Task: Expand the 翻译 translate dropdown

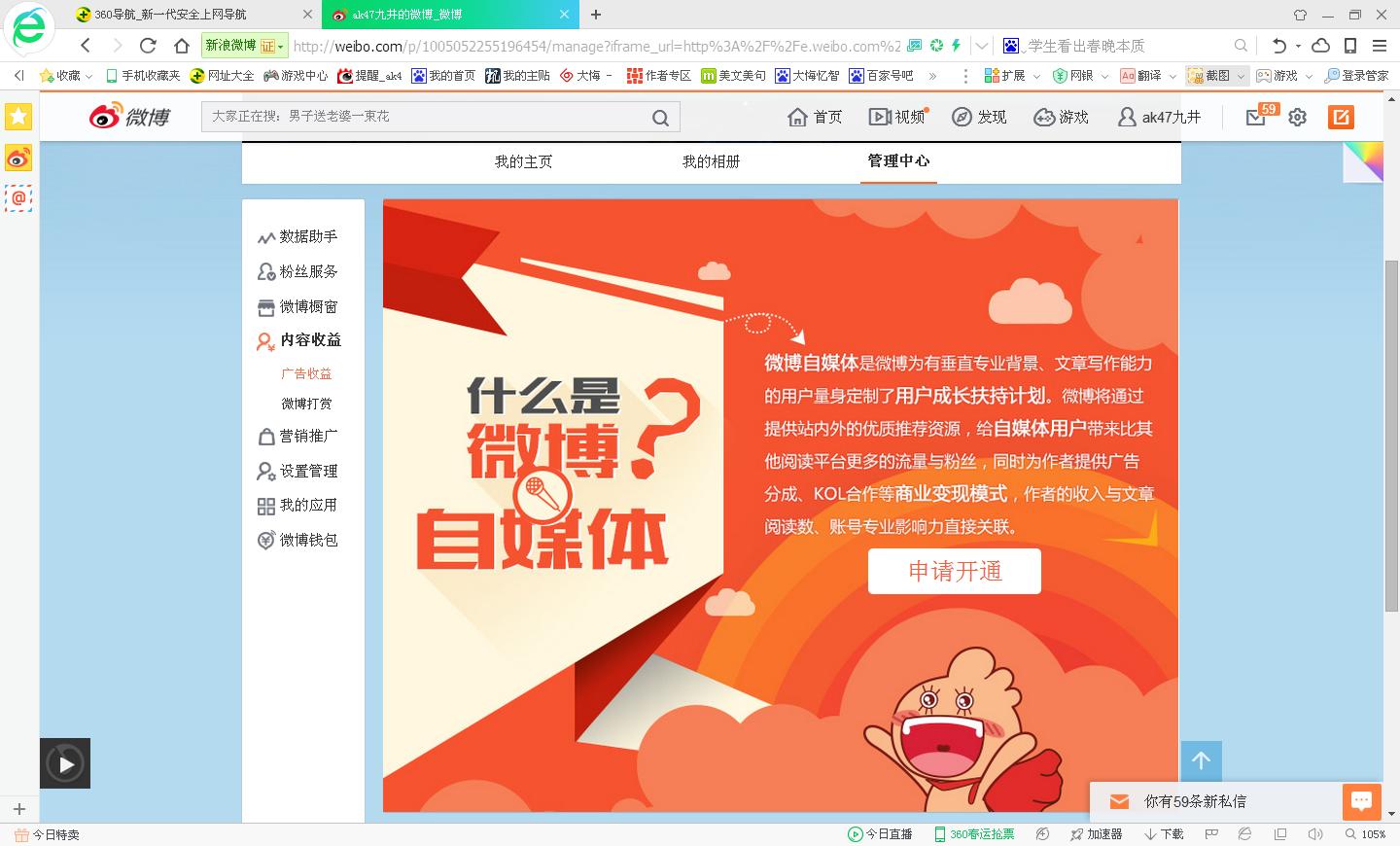Action: [1173, 76]
